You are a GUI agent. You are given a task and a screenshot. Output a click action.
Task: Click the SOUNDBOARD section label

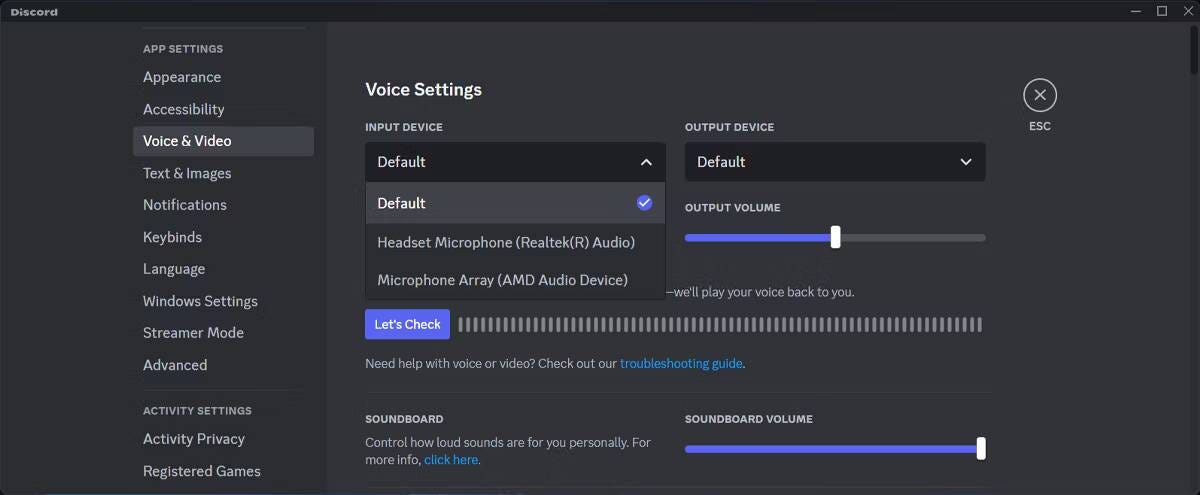(404, 419)
